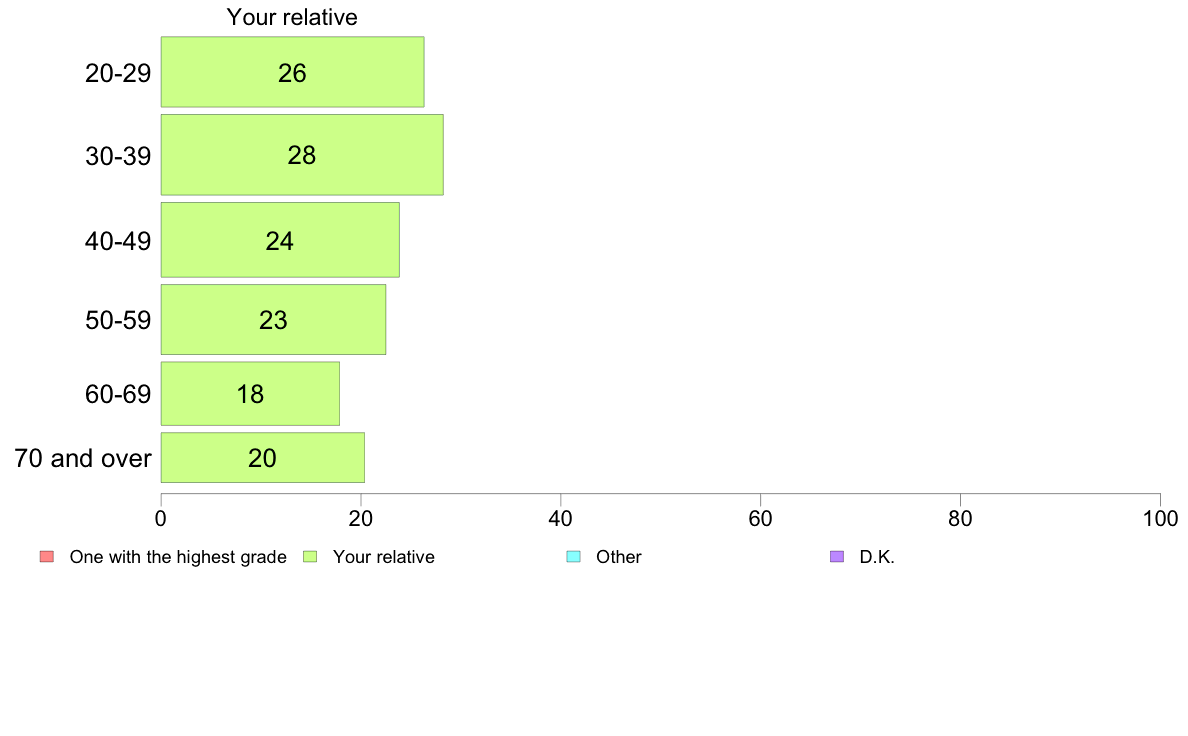Click the 60 tick label on the axis
This screenshot has width=1188, height=736.
[760, 518]
